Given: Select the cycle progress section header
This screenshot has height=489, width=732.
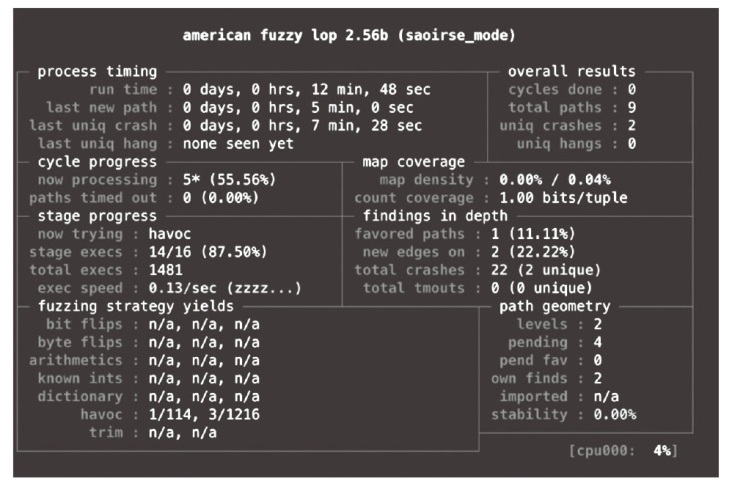Looking at the screenshot, I should 97,162.
